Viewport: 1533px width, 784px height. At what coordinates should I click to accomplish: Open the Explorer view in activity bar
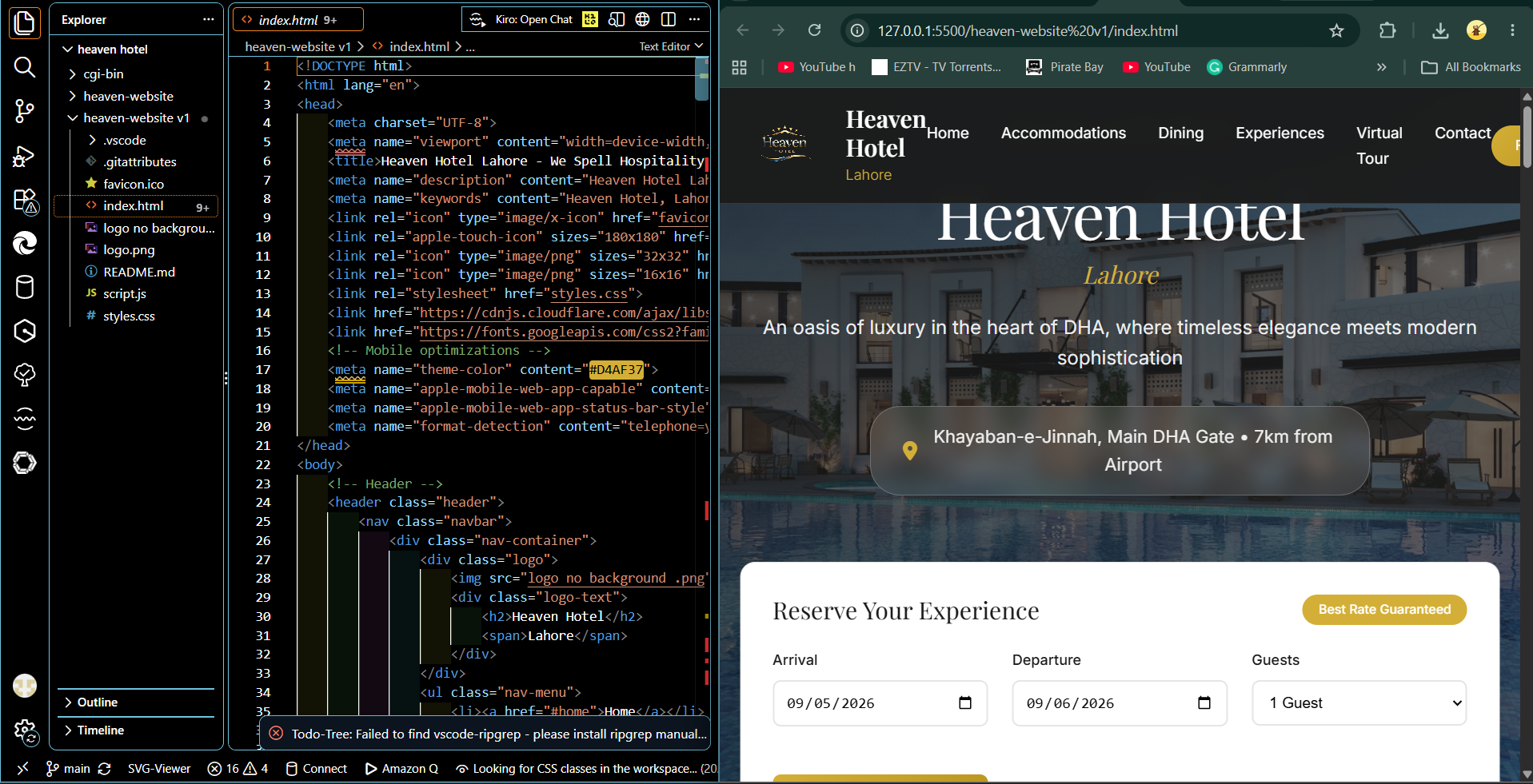[x=25, y=22]
